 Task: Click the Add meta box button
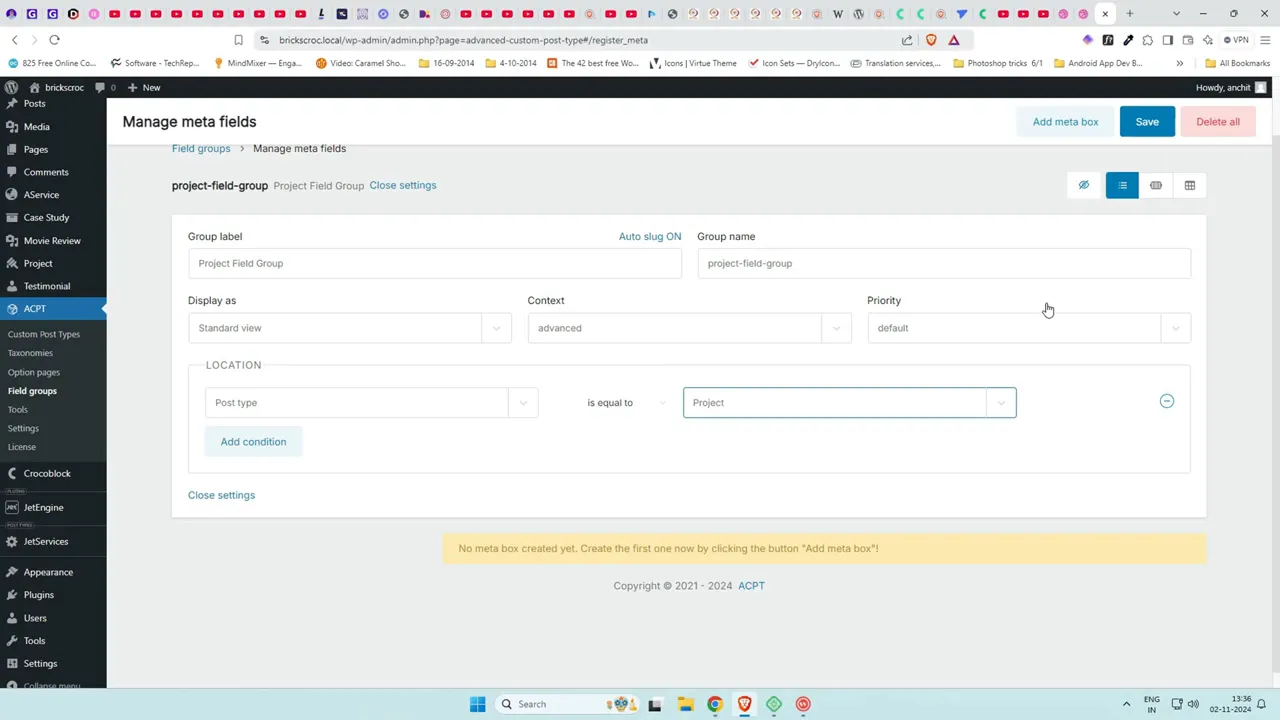(1065, 122)
